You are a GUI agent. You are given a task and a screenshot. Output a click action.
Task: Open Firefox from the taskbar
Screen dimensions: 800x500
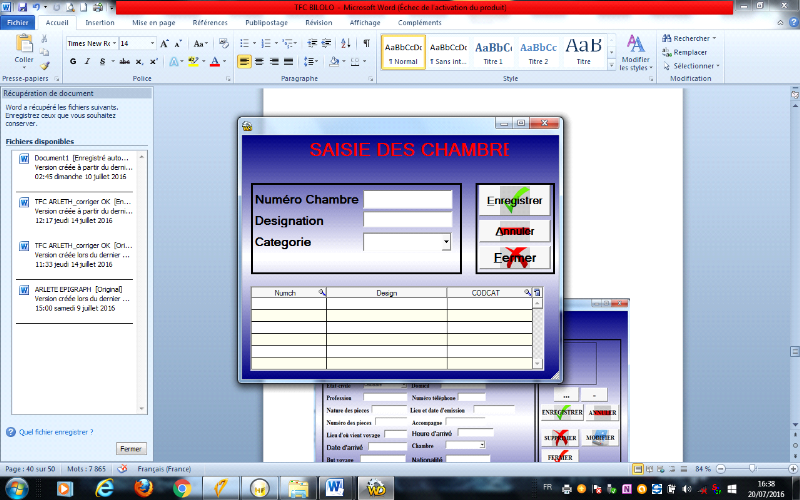(x=143, y=488)
